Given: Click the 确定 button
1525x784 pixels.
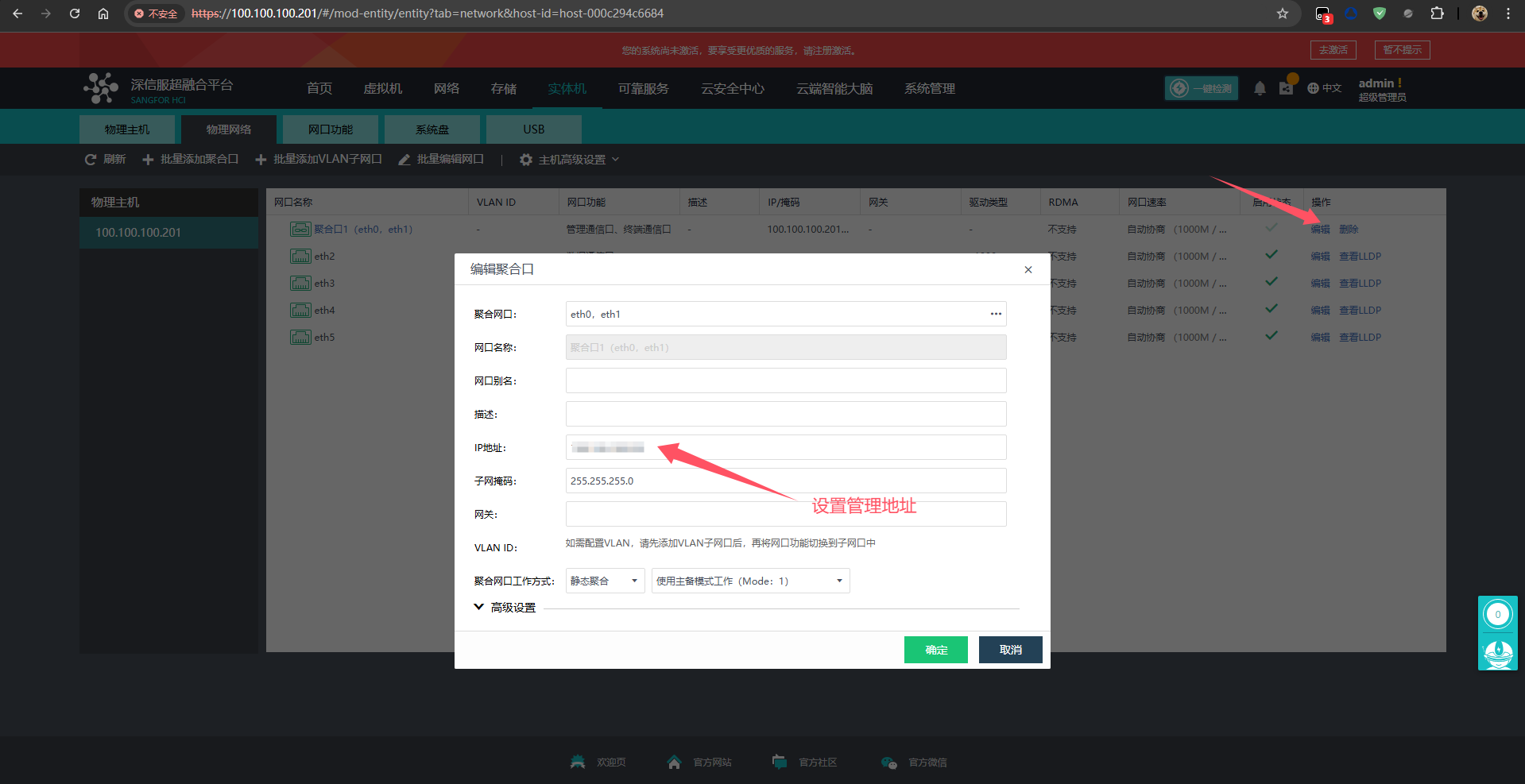Looking at the screenshot, I should [x=936, y=650].
